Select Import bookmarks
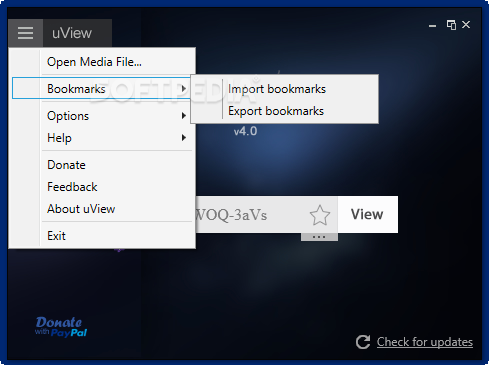The height and width of the screenshot is (365, 489). 285,89
